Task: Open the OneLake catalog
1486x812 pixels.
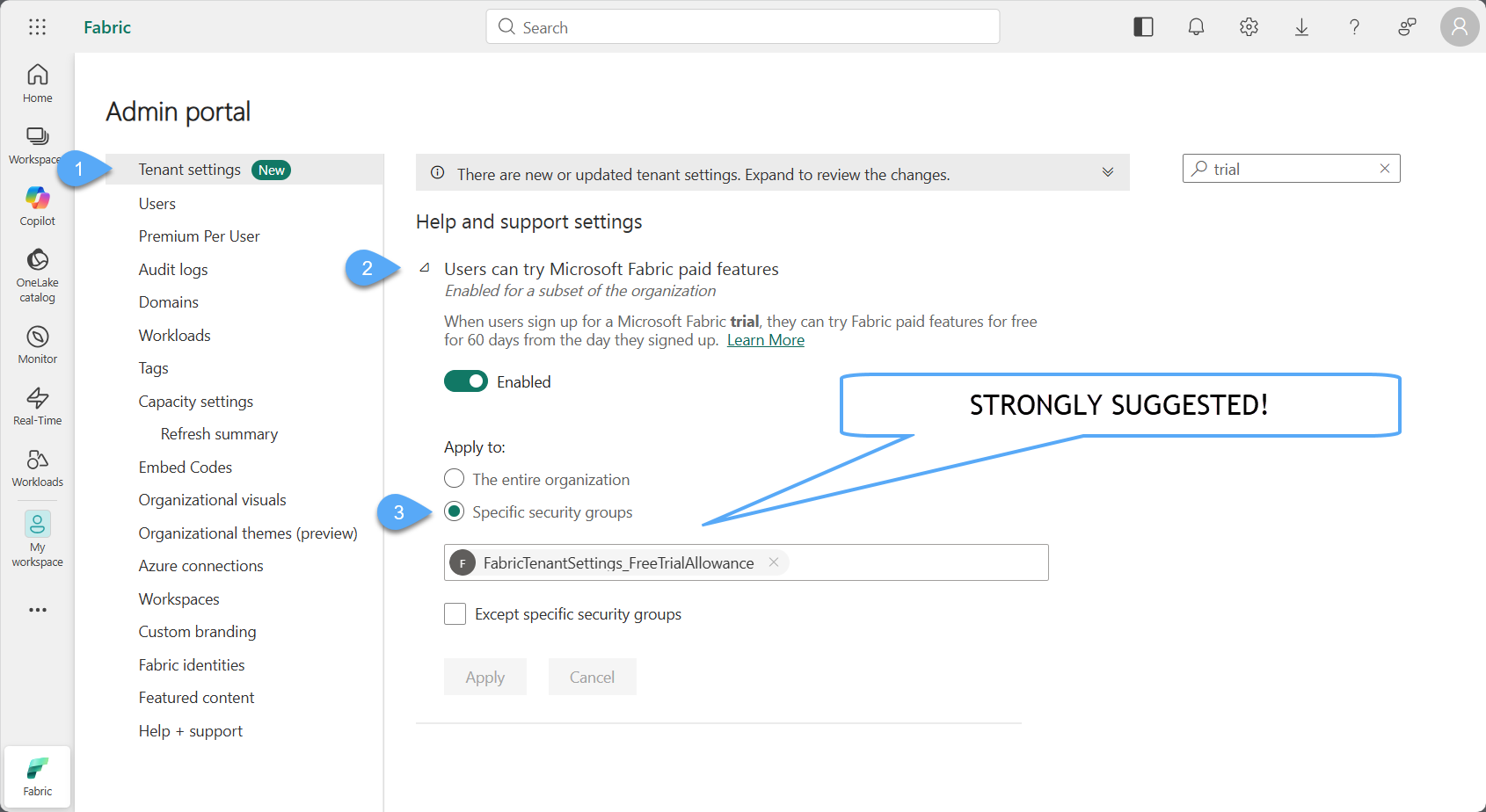Action: (37, 275)
